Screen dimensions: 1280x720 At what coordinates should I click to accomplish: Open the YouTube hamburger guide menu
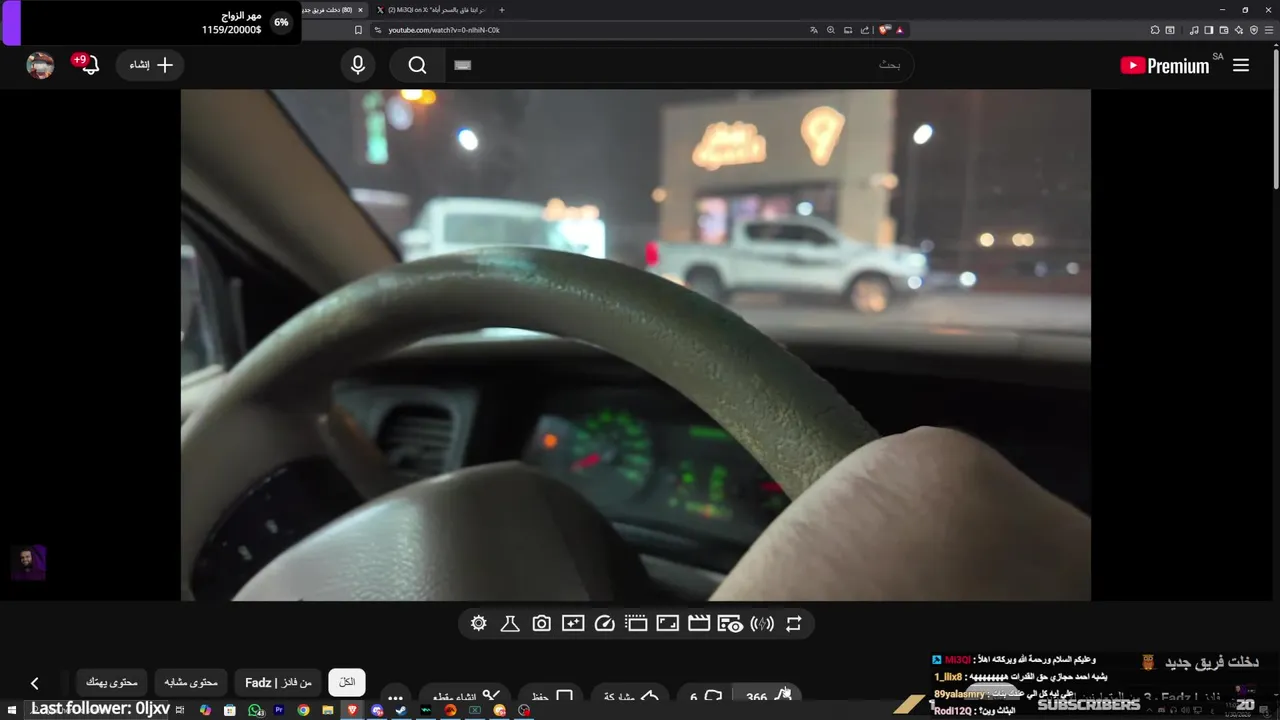click(x=1241, y=65)
